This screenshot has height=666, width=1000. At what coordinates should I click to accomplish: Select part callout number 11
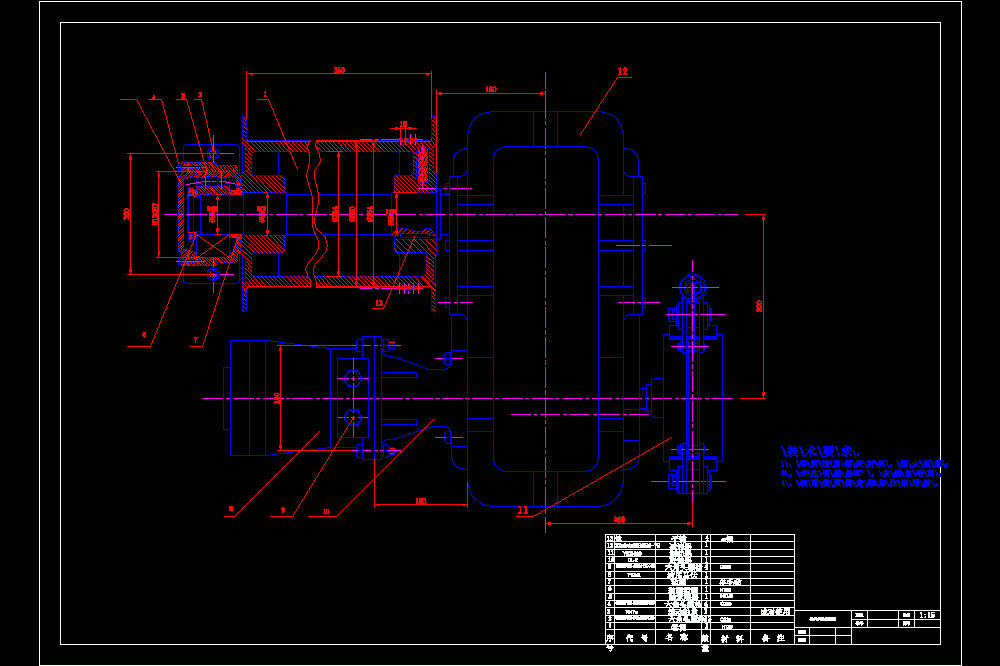(x=523, y=510)
